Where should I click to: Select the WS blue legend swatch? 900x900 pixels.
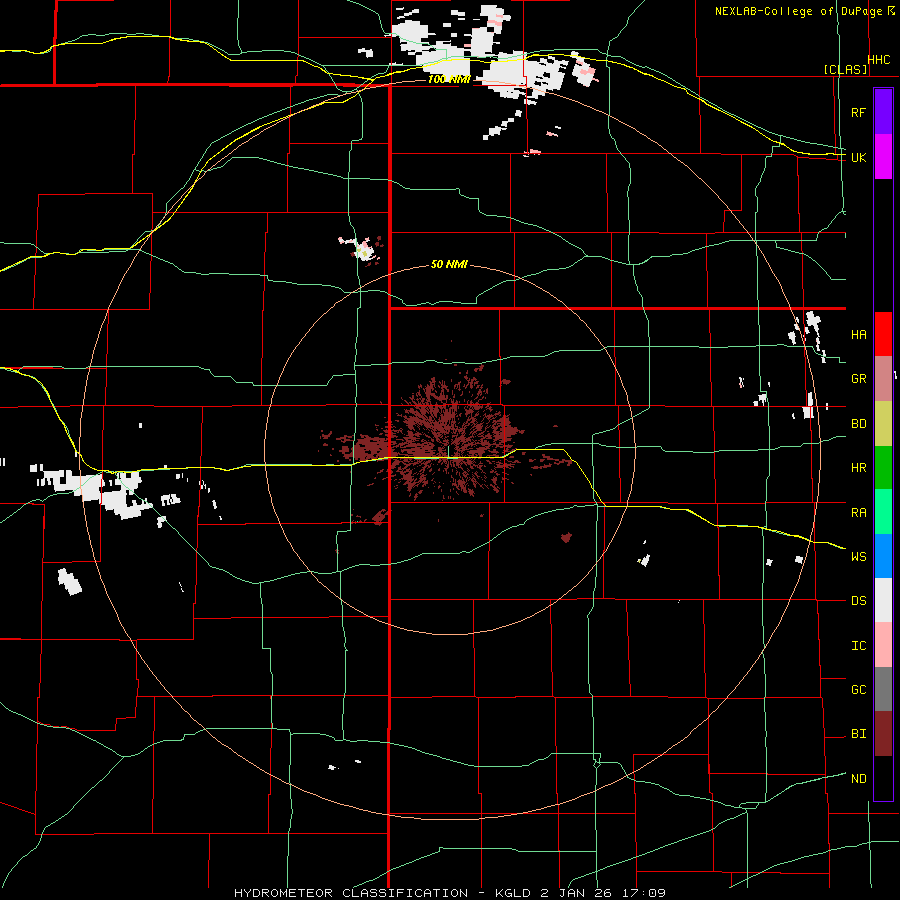click(x=883, y=556)
